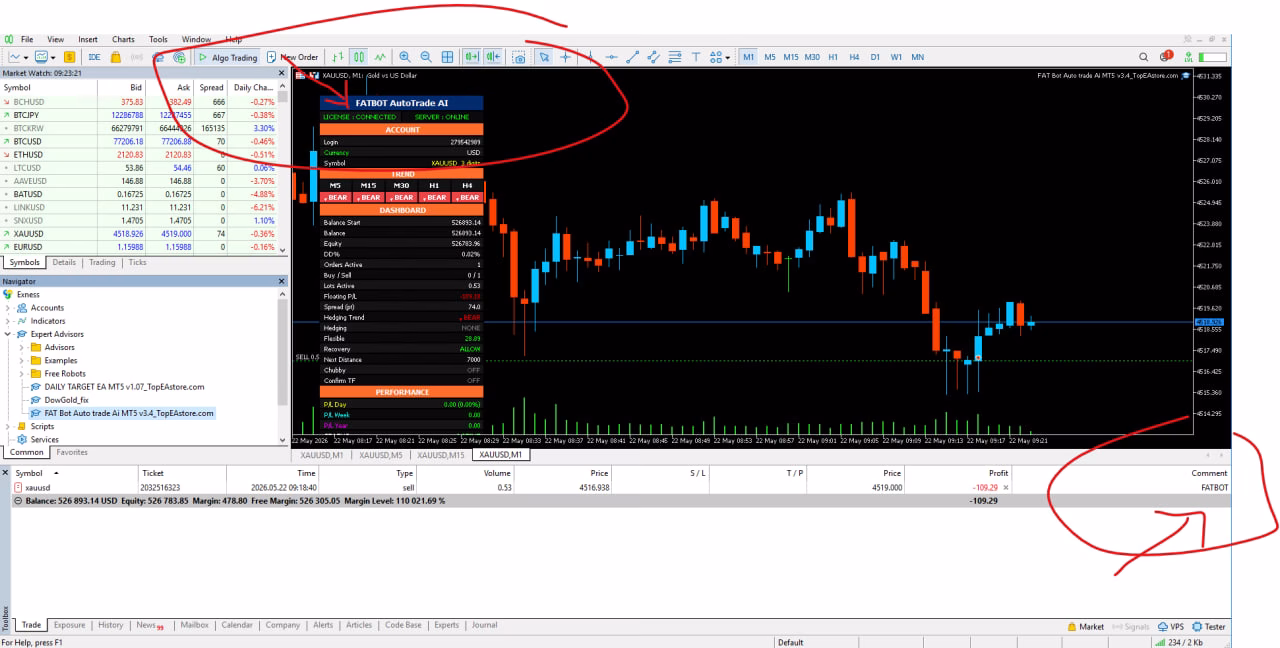
Task: Select BTCUSD row in Market Watch
Action: click(139, 142)
